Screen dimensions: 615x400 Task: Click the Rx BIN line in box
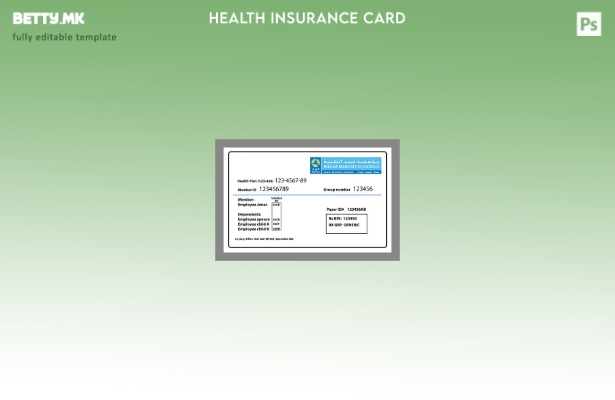[343, 218]
